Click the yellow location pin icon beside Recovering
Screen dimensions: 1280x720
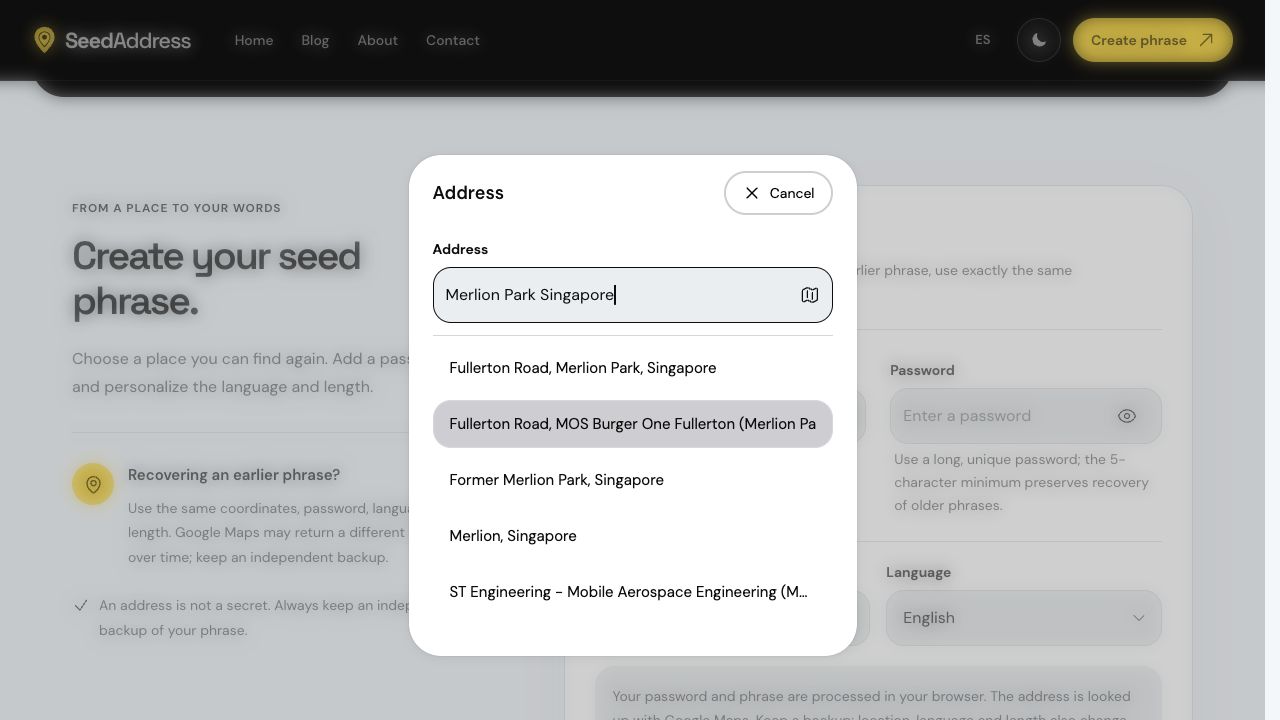point(93,485)
